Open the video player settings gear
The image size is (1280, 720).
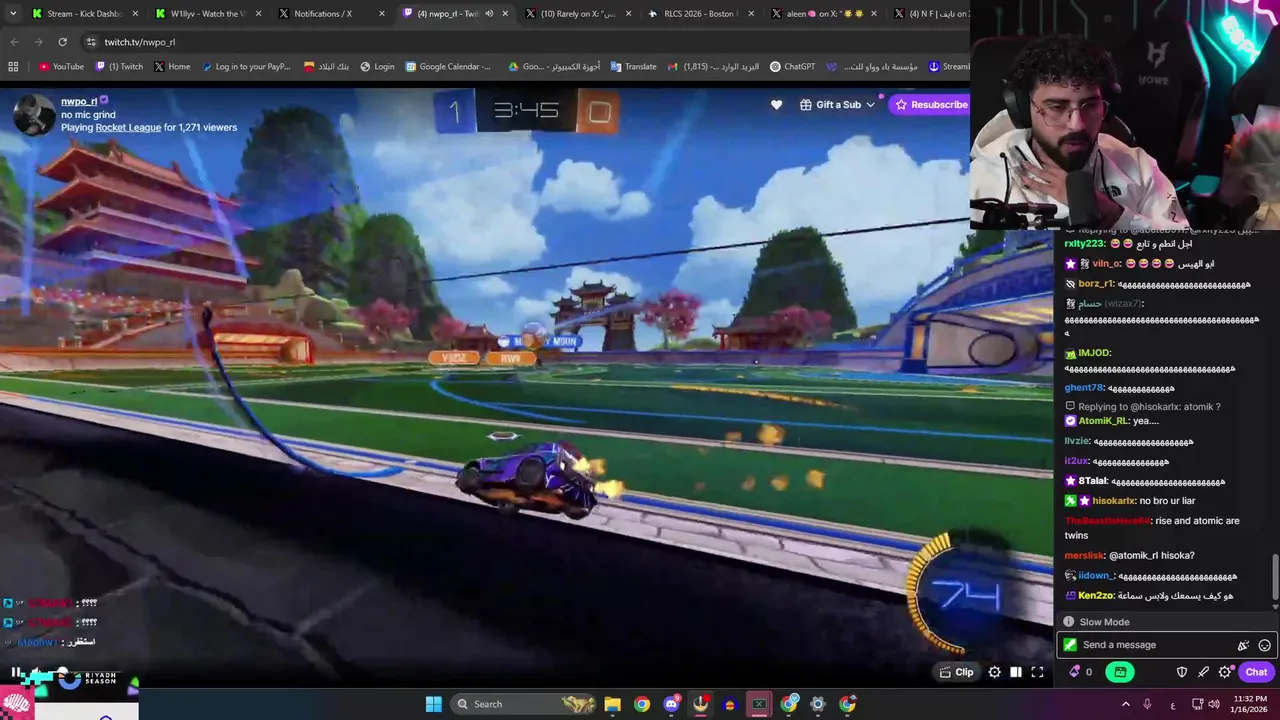pos(994,672)
